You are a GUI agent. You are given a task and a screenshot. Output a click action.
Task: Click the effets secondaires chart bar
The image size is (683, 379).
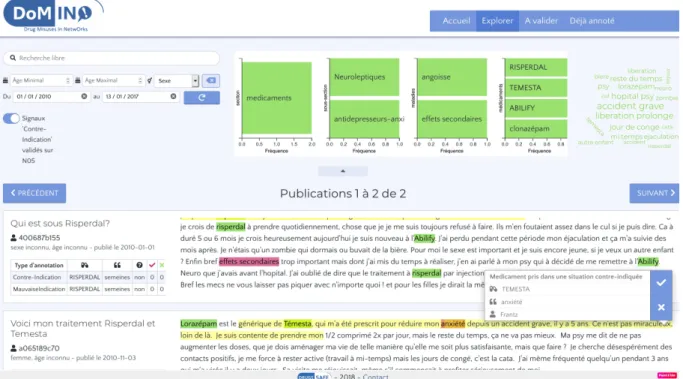tap(452, 119)
